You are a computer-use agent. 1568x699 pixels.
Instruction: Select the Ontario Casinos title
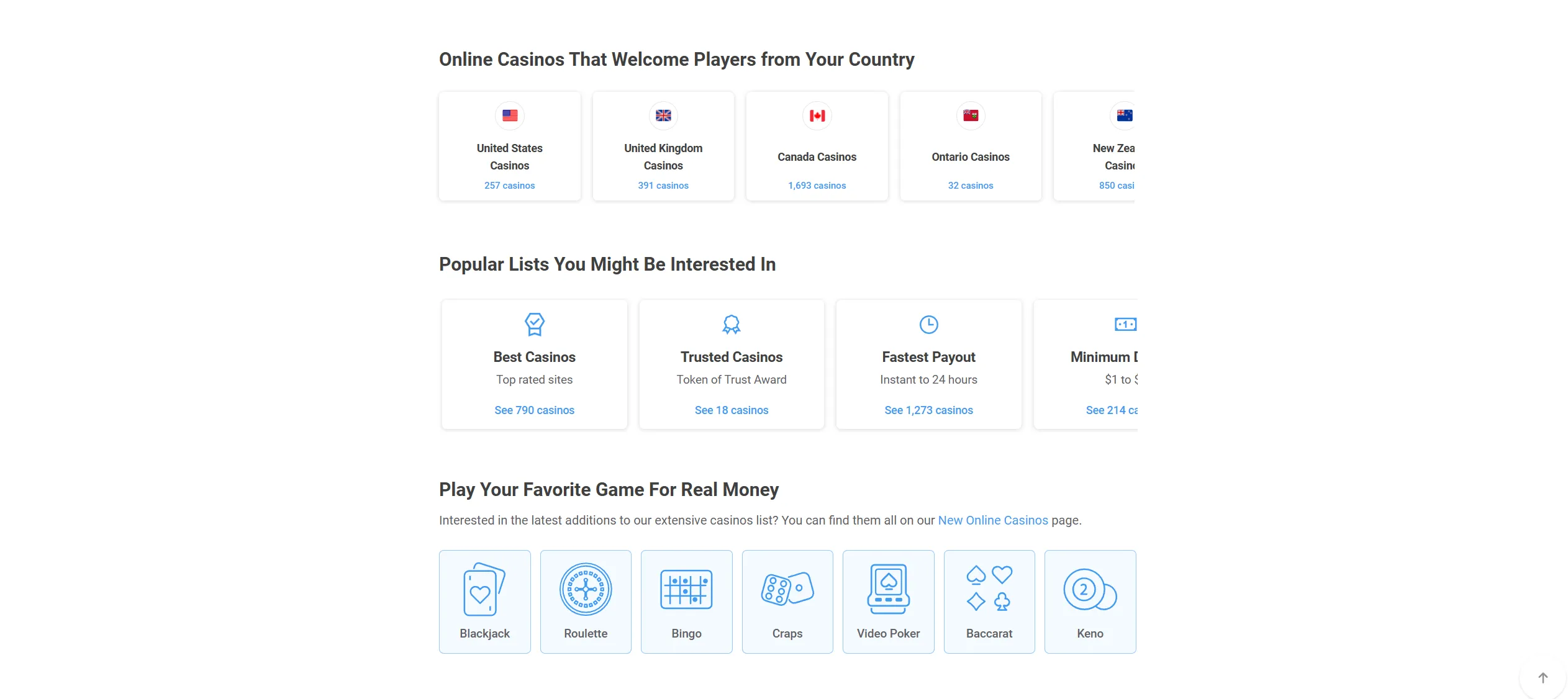coord(971,157)
